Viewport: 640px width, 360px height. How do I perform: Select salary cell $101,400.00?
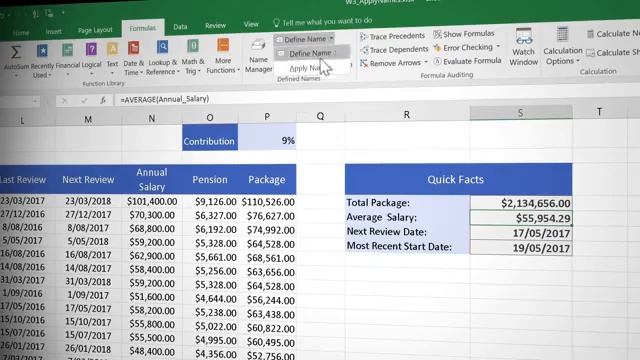click(x=152, y=201)
